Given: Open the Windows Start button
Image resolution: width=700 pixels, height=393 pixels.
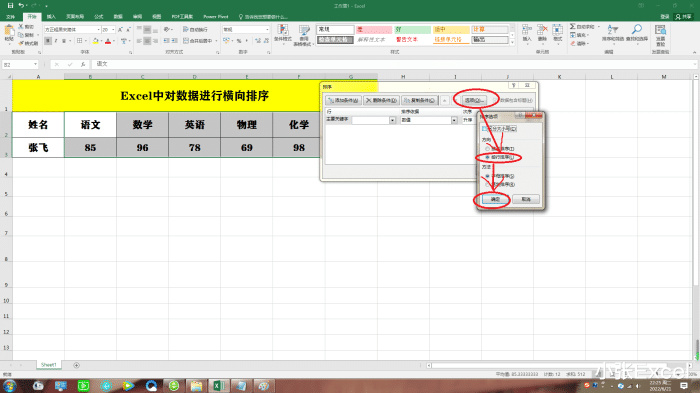Looking at the screenshot, I should click(x=9, y=385).
